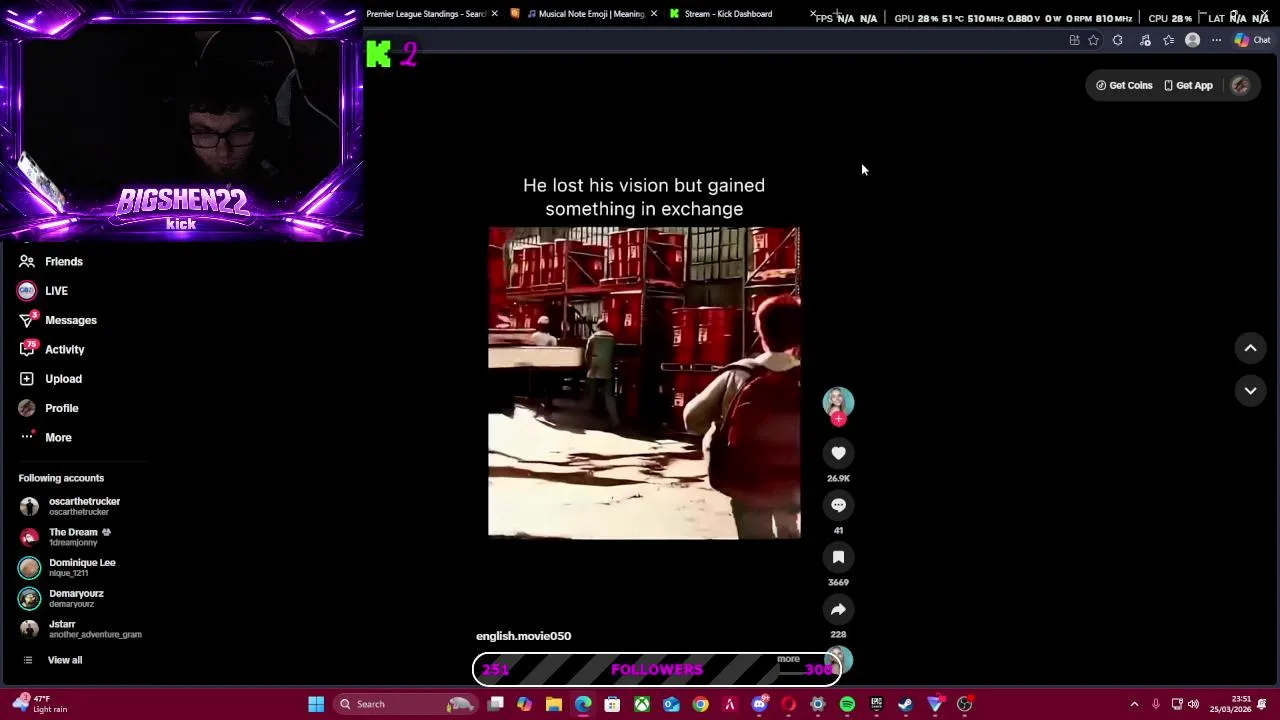Screen dimensions: 1280x720
Task: Open Microsoft Store from taskbar
Action: tap(612, 704)
